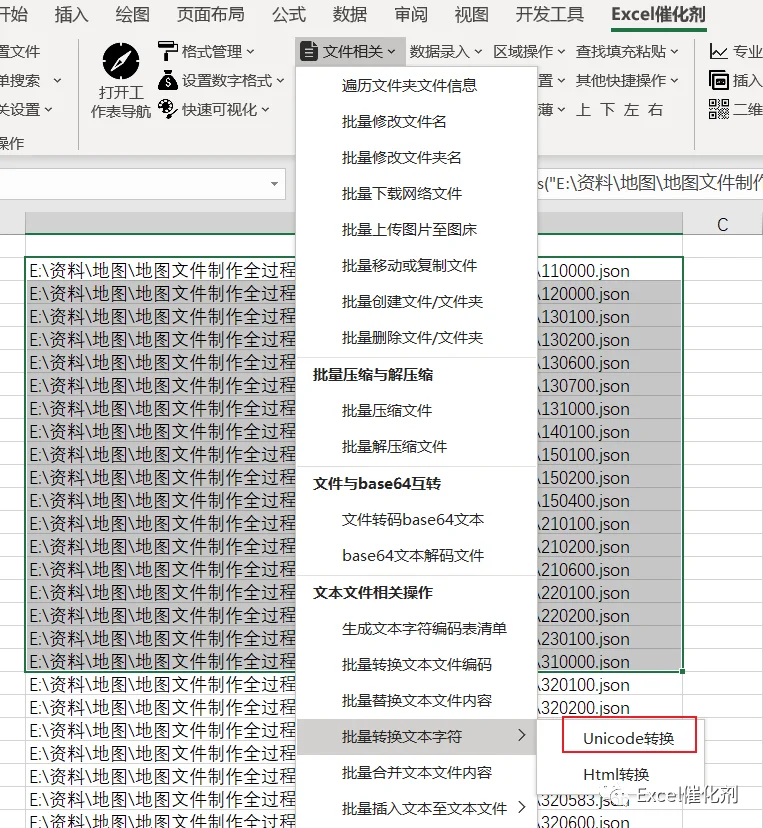Image resolution: width=763 pixels, height=828 pixels.
Task: Click the 下 direction button
Action: click(607, 110)
